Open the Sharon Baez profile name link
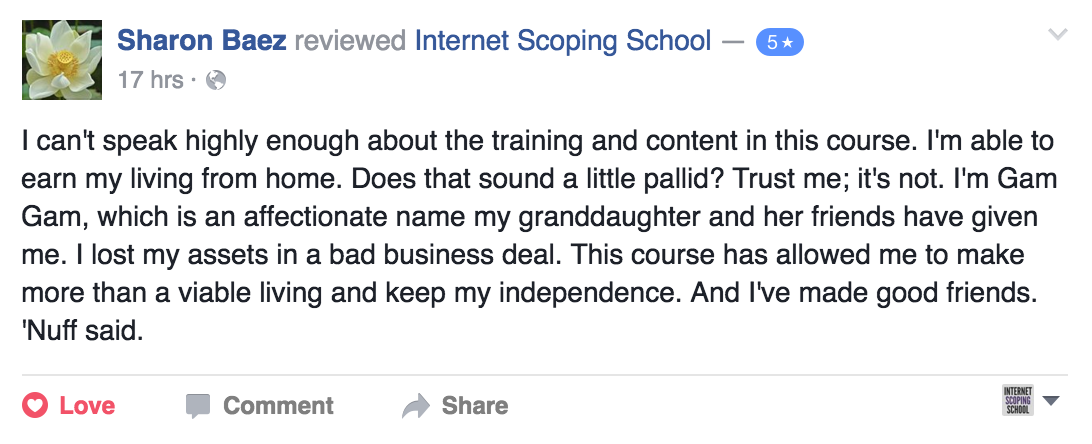The height and width of the screenshot is (444, 1092). [x=201, y=41]
